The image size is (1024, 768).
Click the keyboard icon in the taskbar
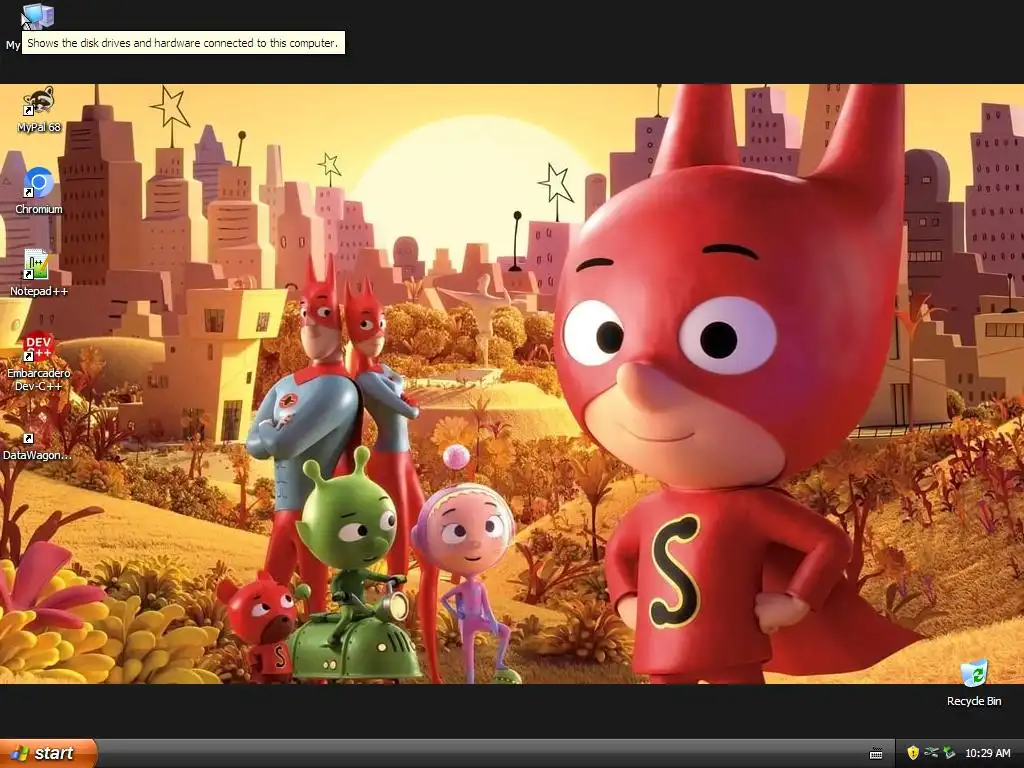pyautogui.click(x=876, y=754)
